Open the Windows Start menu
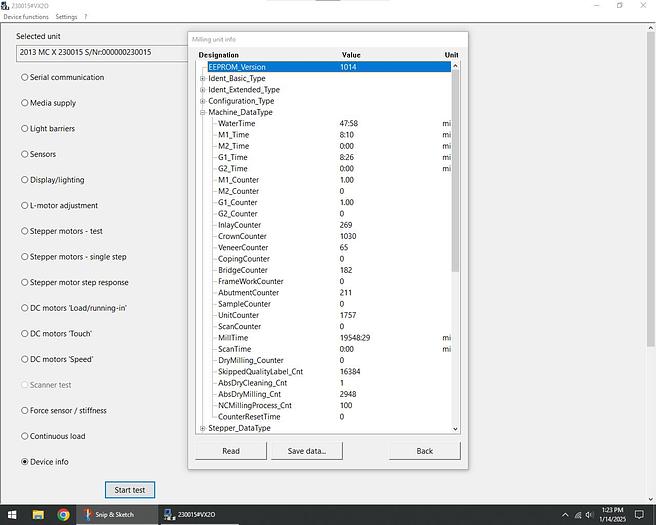This screenshot has width=656, height=525. tap(10, 515)
